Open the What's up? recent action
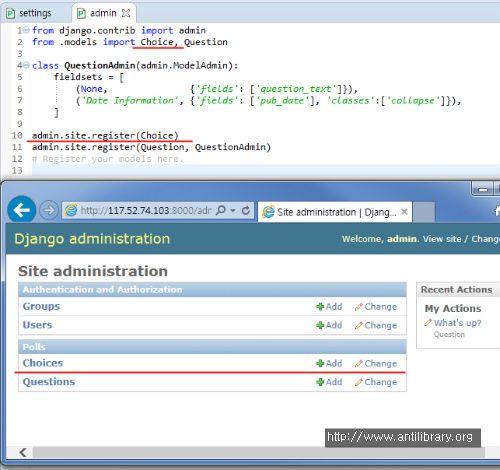Screen dimensions: 500x470 457,323
